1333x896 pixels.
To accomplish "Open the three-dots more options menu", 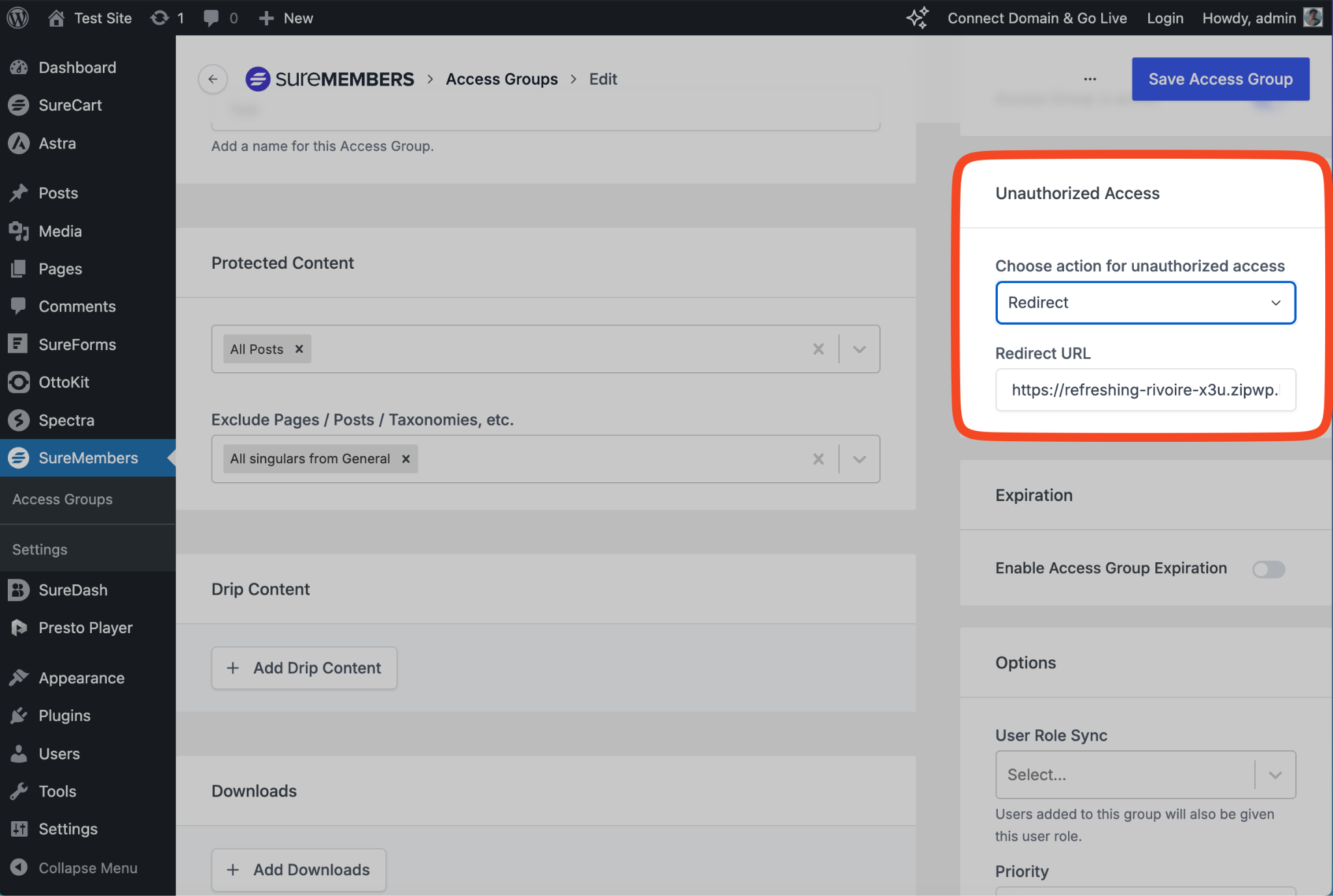I will coord(1090,79).
